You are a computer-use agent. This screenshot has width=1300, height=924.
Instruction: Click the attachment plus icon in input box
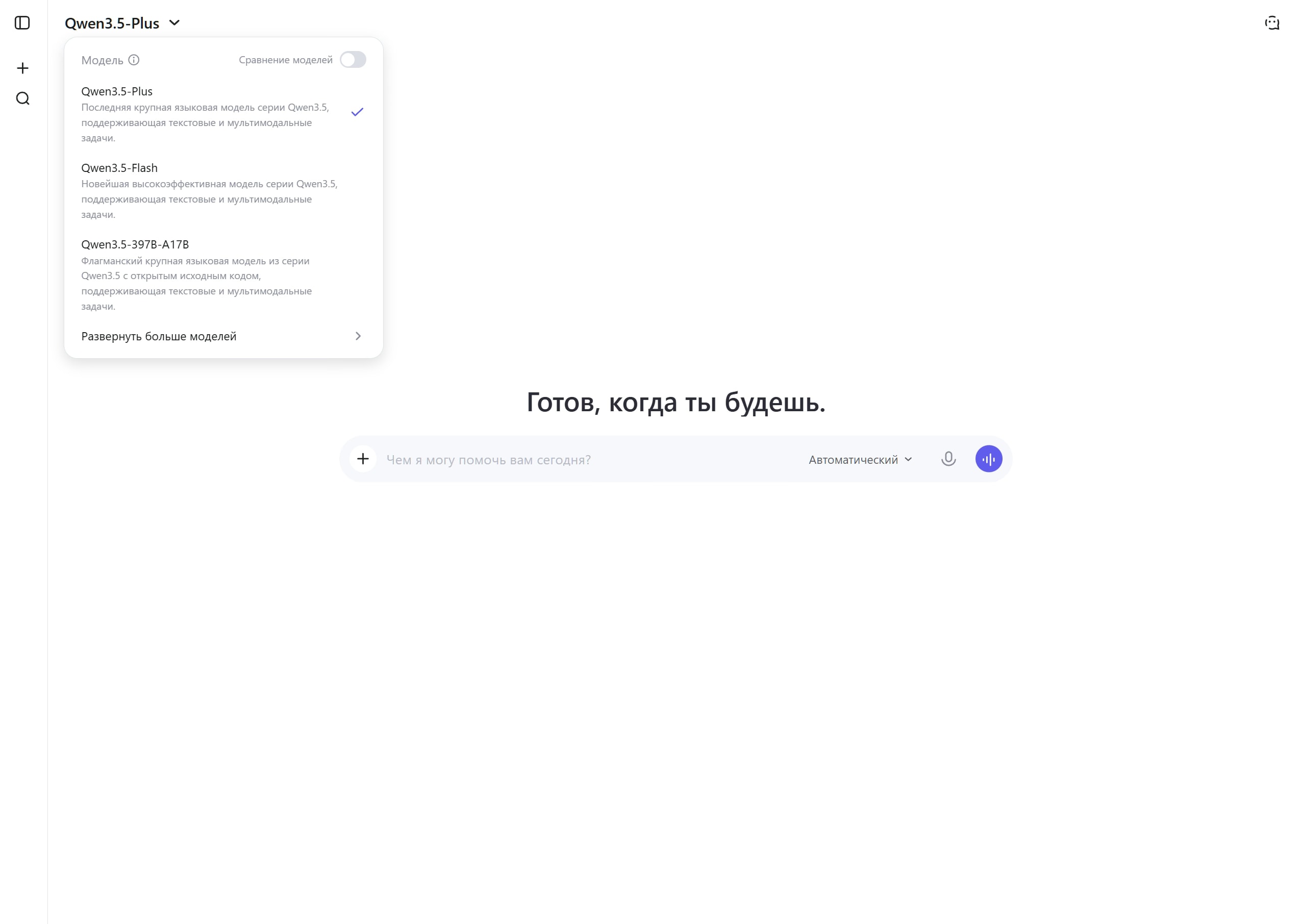point(363,459)
